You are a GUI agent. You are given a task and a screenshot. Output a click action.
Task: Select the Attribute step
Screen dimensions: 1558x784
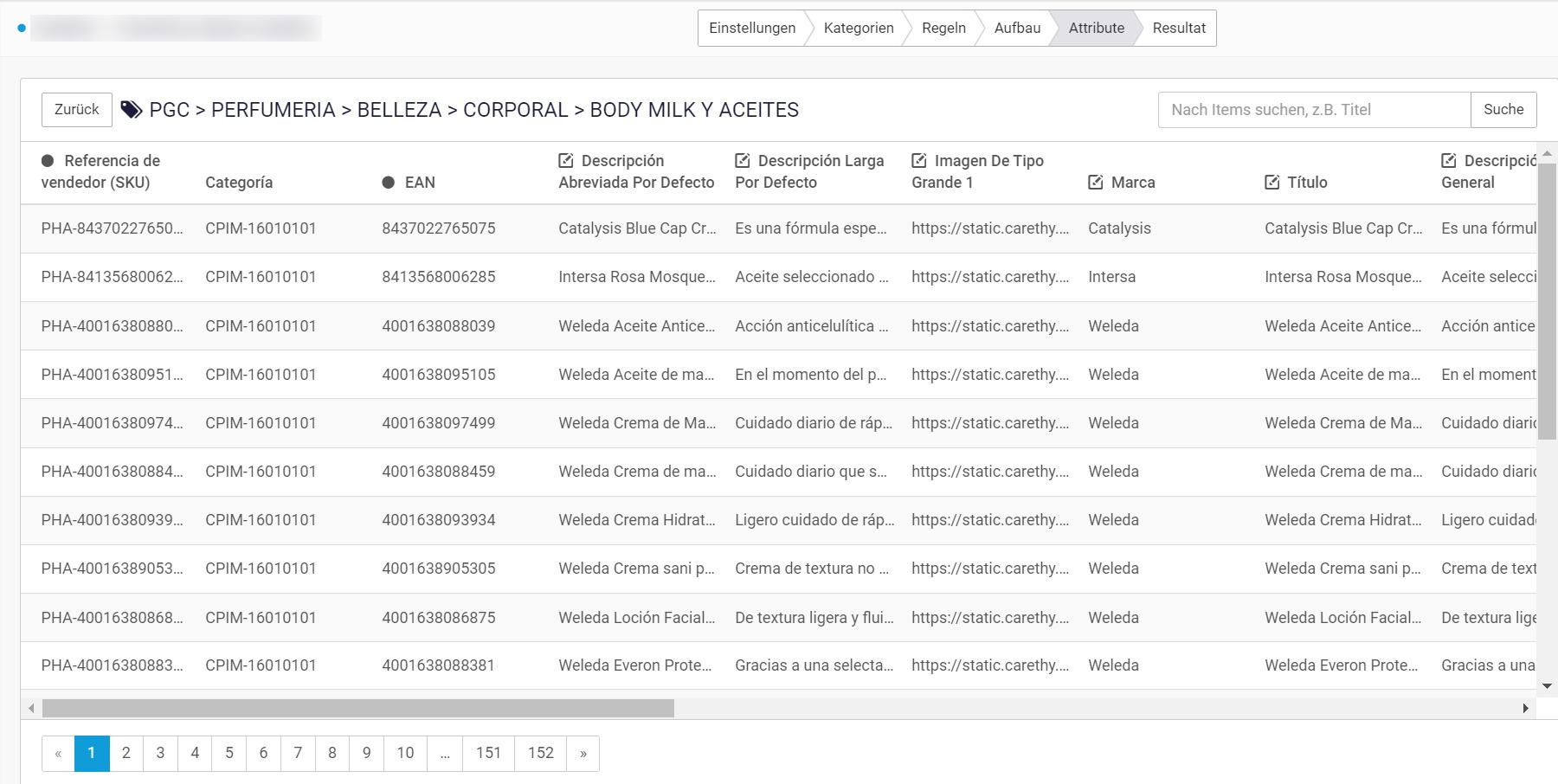1097,29
